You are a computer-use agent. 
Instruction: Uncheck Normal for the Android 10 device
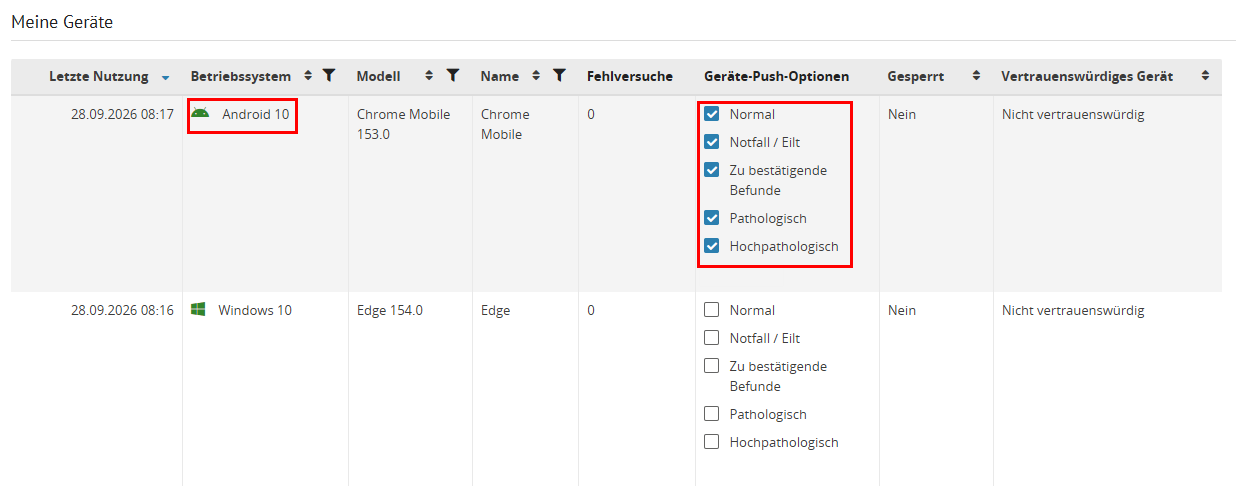(x=712, y=114)
